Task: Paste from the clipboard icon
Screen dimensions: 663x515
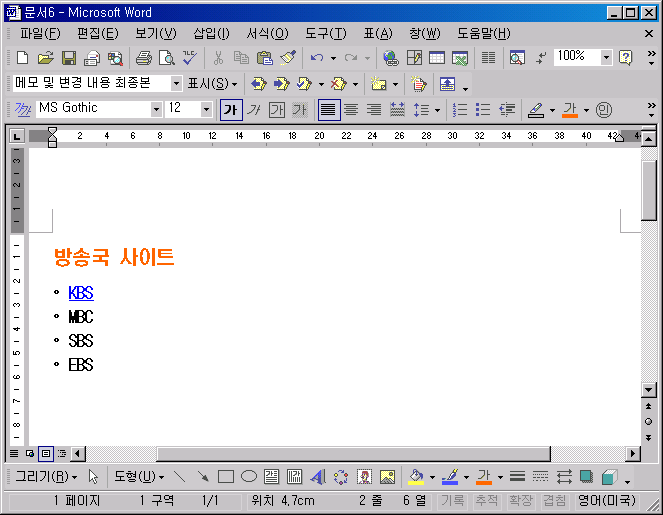Action: coord(265,58)
